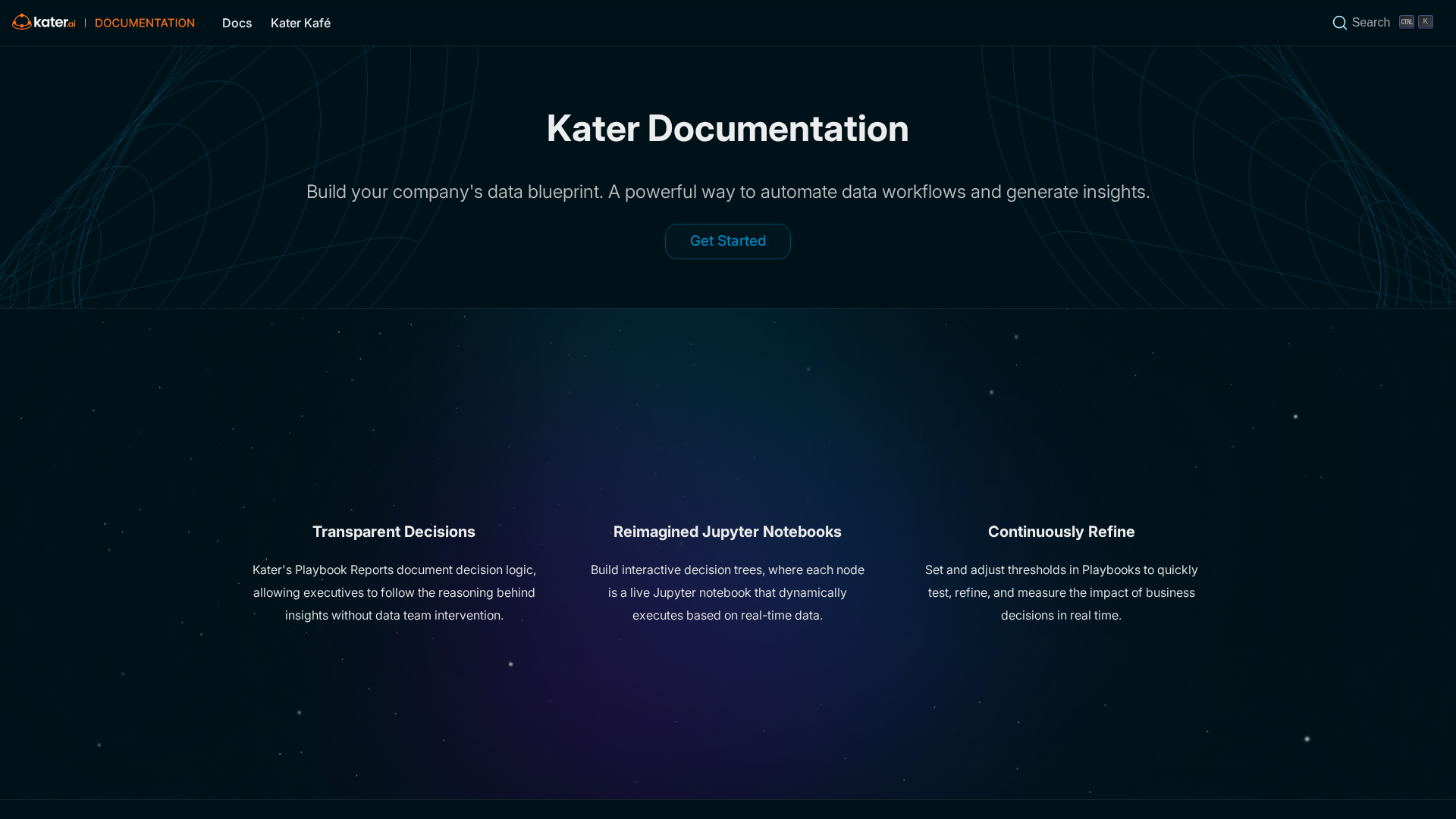This screenshot has height=819, width=1456.
Task: Click the data blueprint tagline text
Action: click(727, 192)
